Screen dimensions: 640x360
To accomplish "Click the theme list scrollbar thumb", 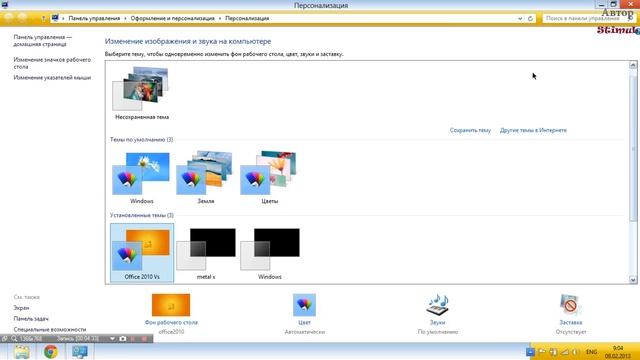I will [633, 148].
